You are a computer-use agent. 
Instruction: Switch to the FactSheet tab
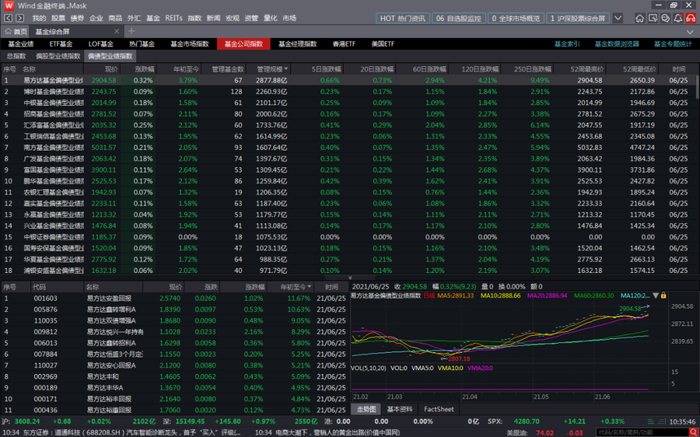click(x=438, y=409)
